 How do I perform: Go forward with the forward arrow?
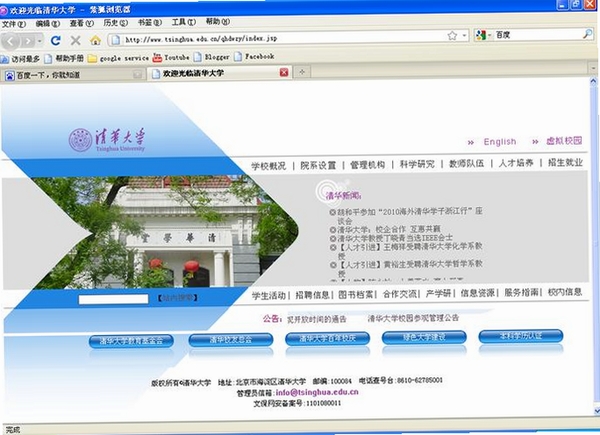(x=28, y=41)
